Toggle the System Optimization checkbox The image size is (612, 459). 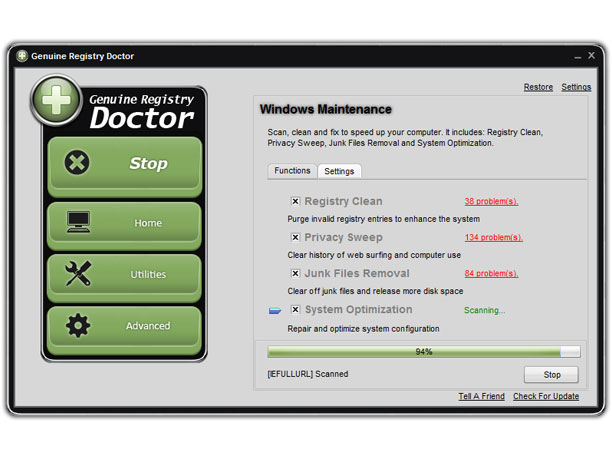(295, 310)
